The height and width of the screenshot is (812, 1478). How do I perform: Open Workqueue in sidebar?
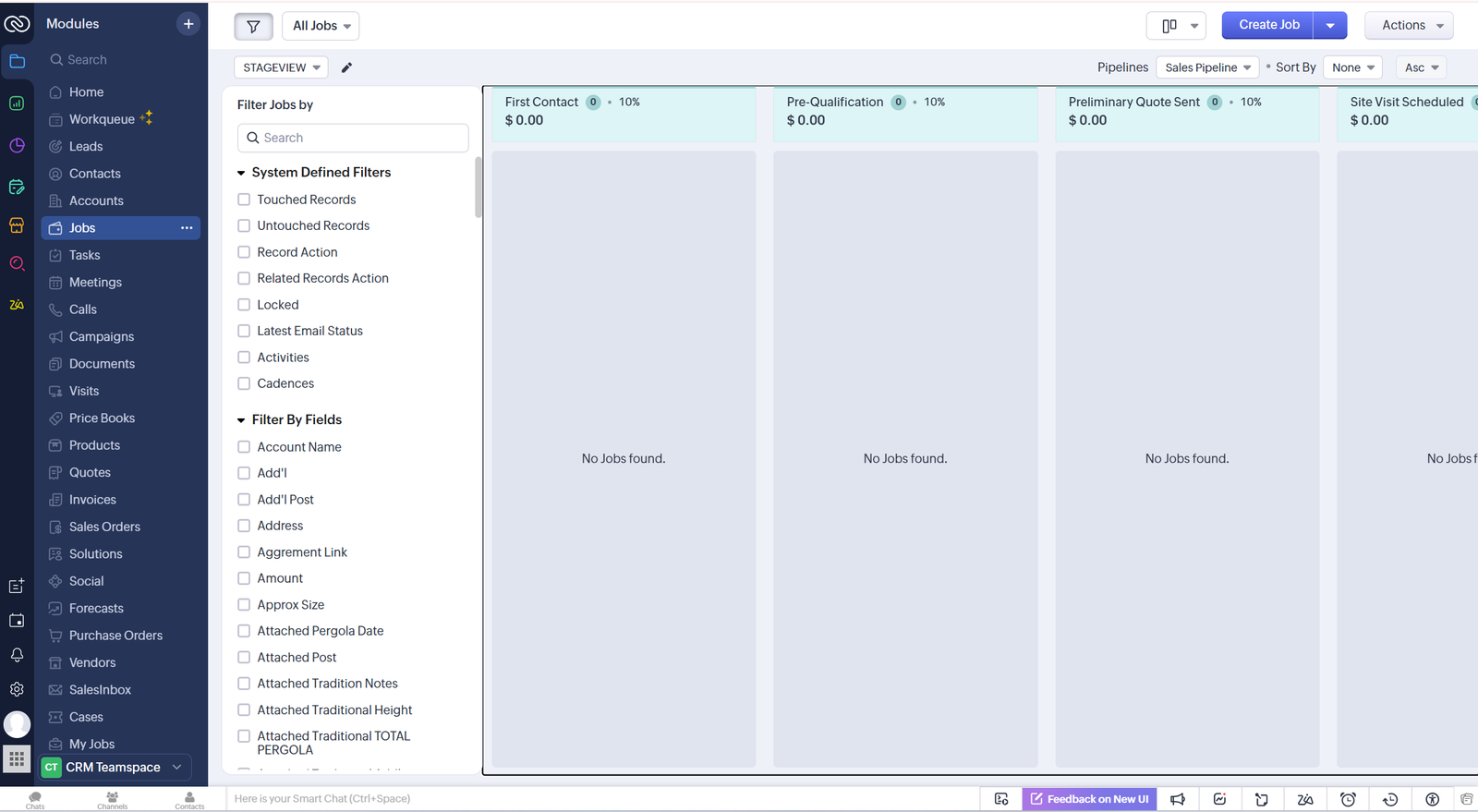102,119
